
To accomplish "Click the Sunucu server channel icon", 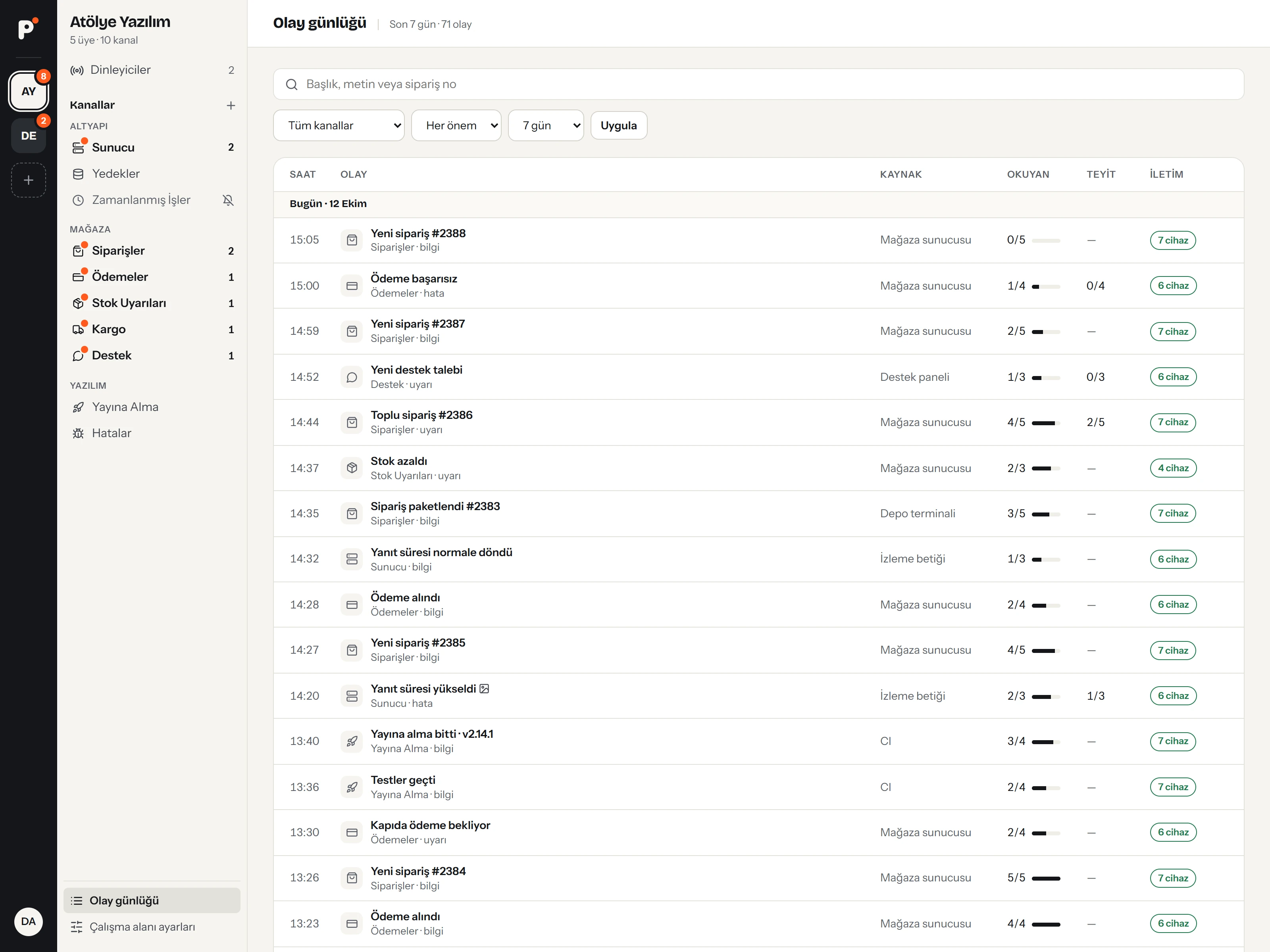I will [78, 148].
